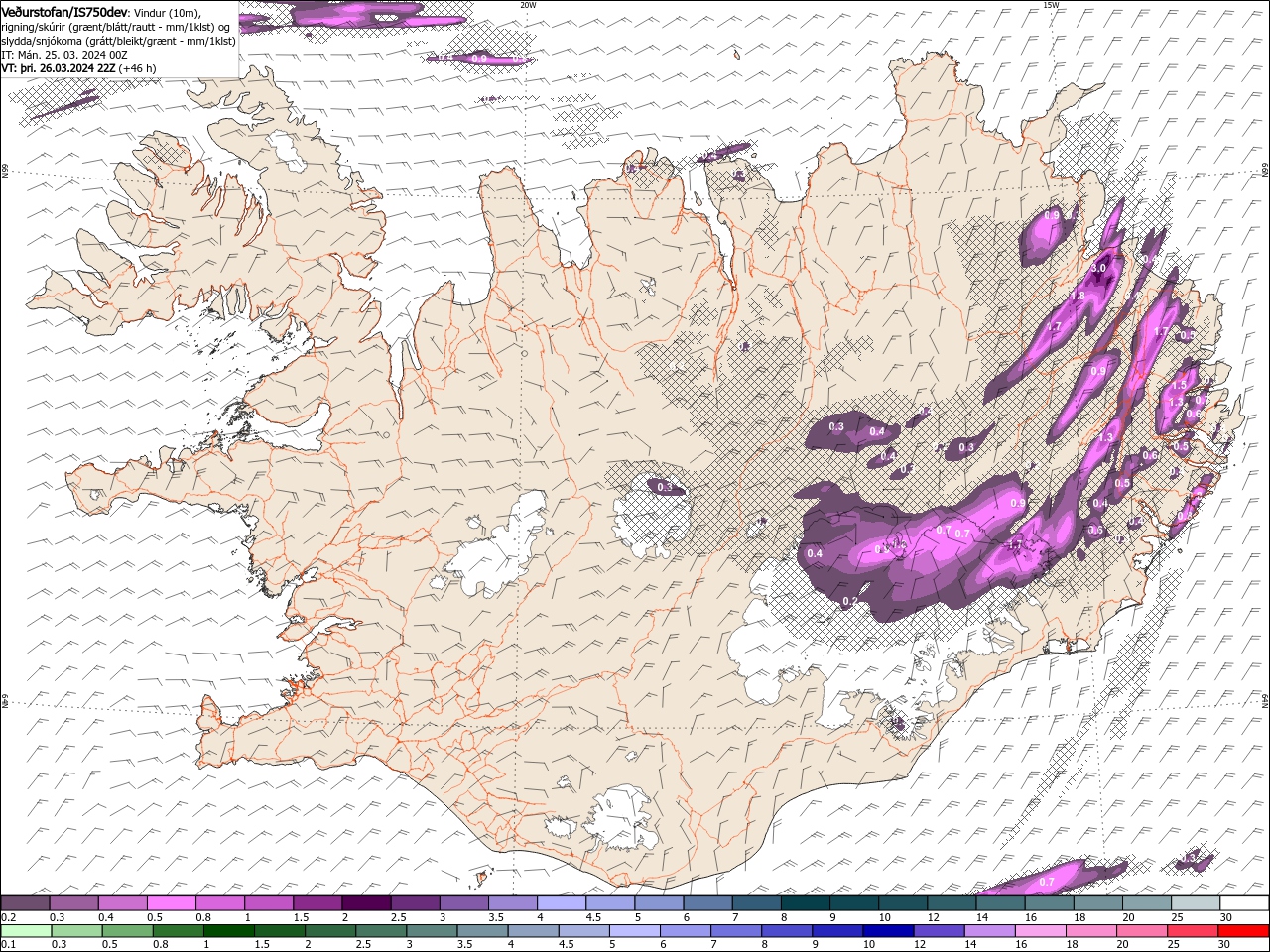Click the 0.9 value in the small offshore band near 20W
The image size is (1270, 952).
point(479,59)
